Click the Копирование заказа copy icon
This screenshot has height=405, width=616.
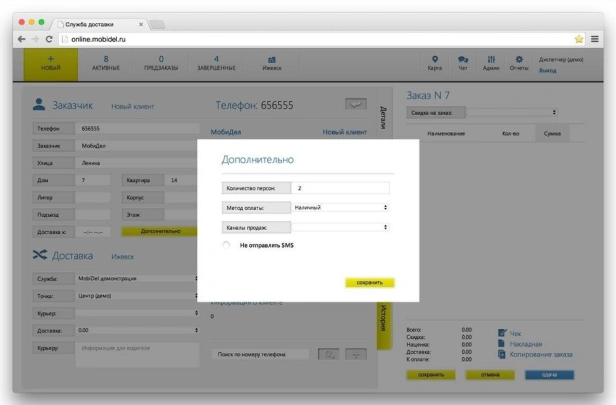tap(502, 355)
